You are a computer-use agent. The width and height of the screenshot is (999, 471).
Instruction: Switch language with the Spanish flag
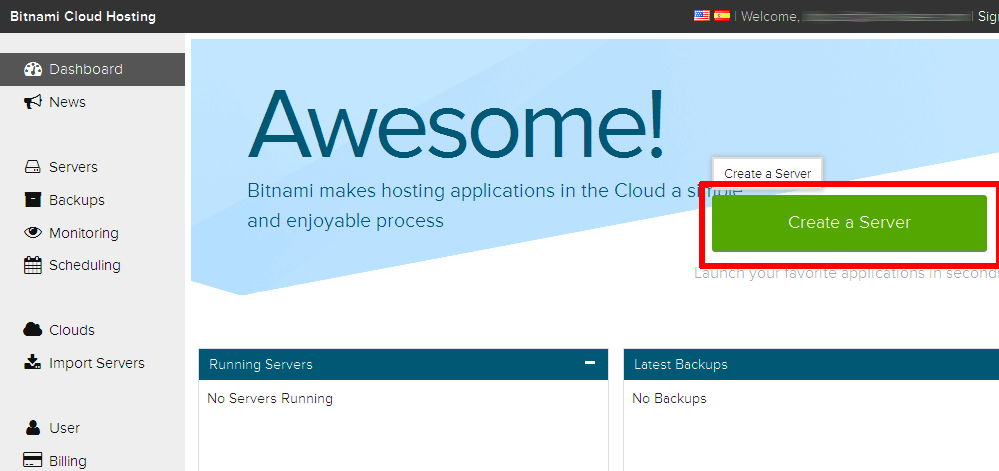(x=722, y=16)
